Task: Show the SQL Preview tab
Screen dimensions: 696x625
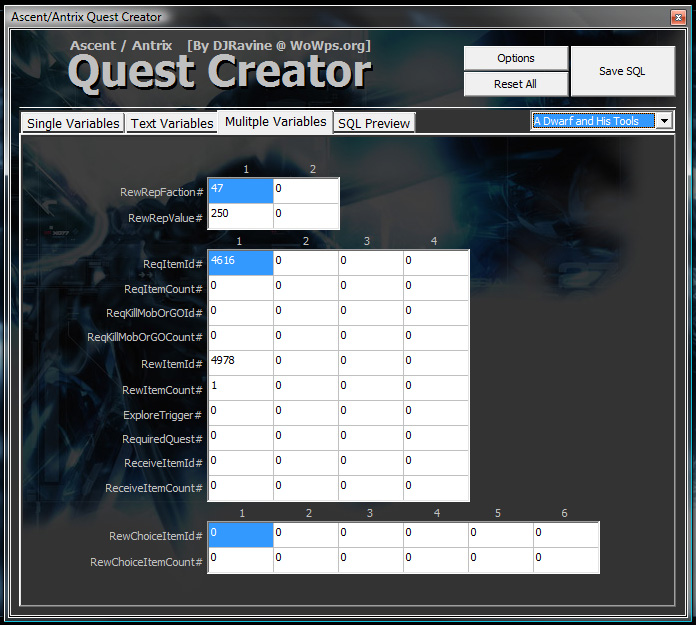Action: (374, 123)
